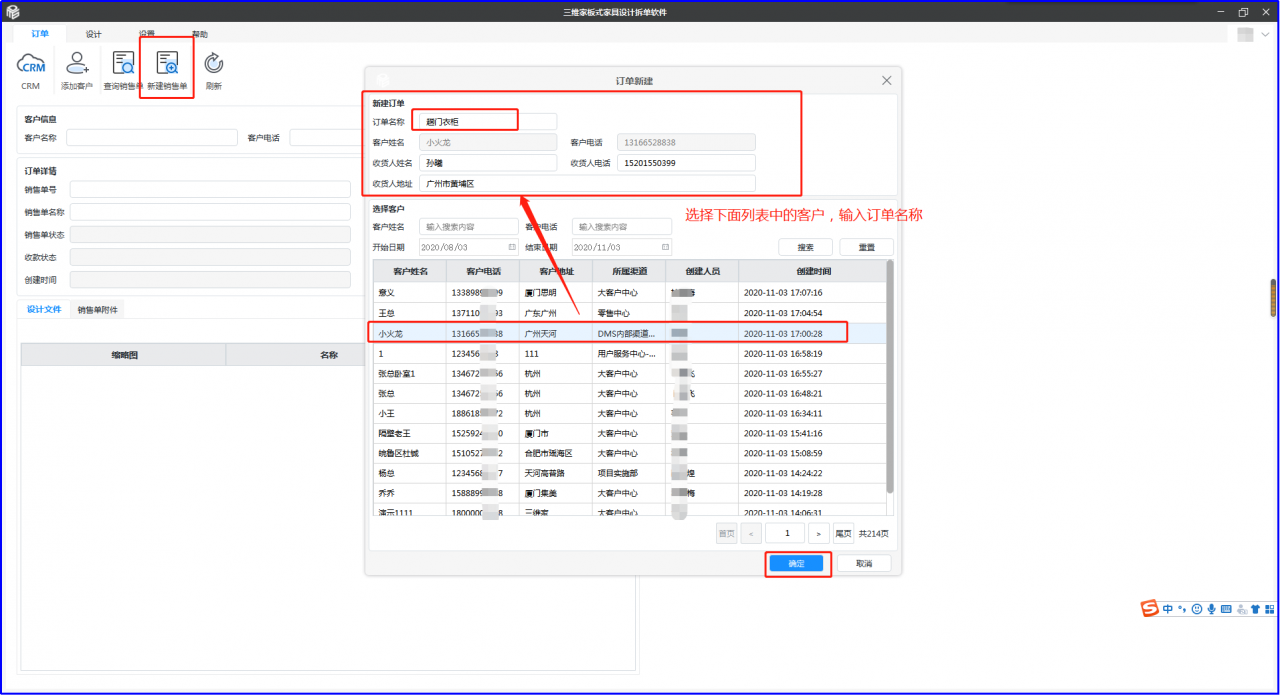Image resolution: width=1280 pixels, height=696 pixels.
Task: Click the Sogou microphone voice input icon
Action: 1211,608
